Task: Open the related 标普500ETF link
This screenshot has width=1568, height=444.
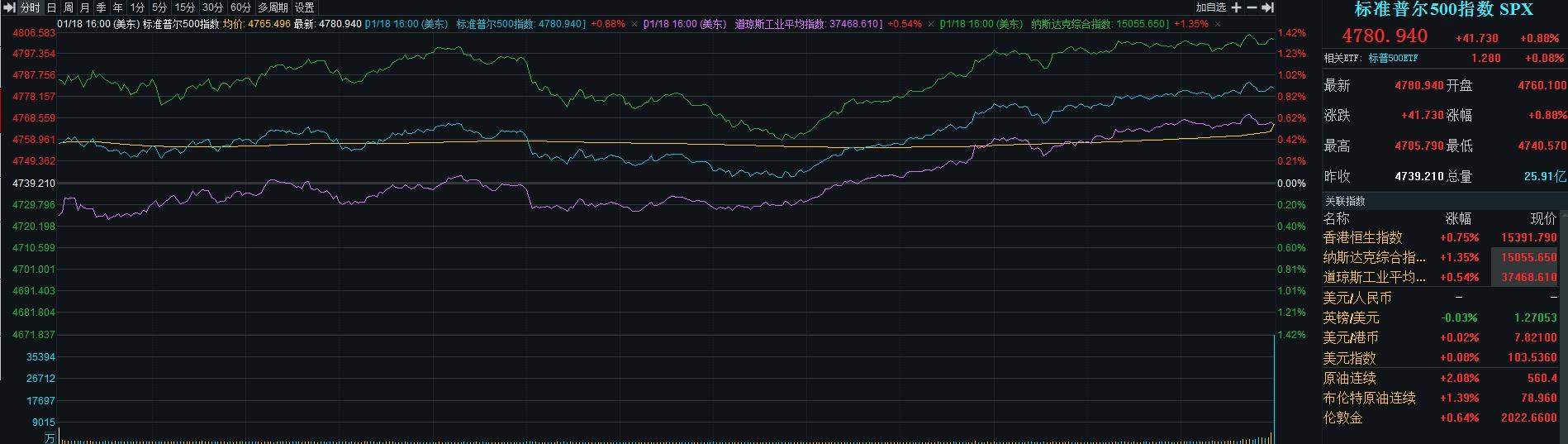Action: coord(1395,58)
